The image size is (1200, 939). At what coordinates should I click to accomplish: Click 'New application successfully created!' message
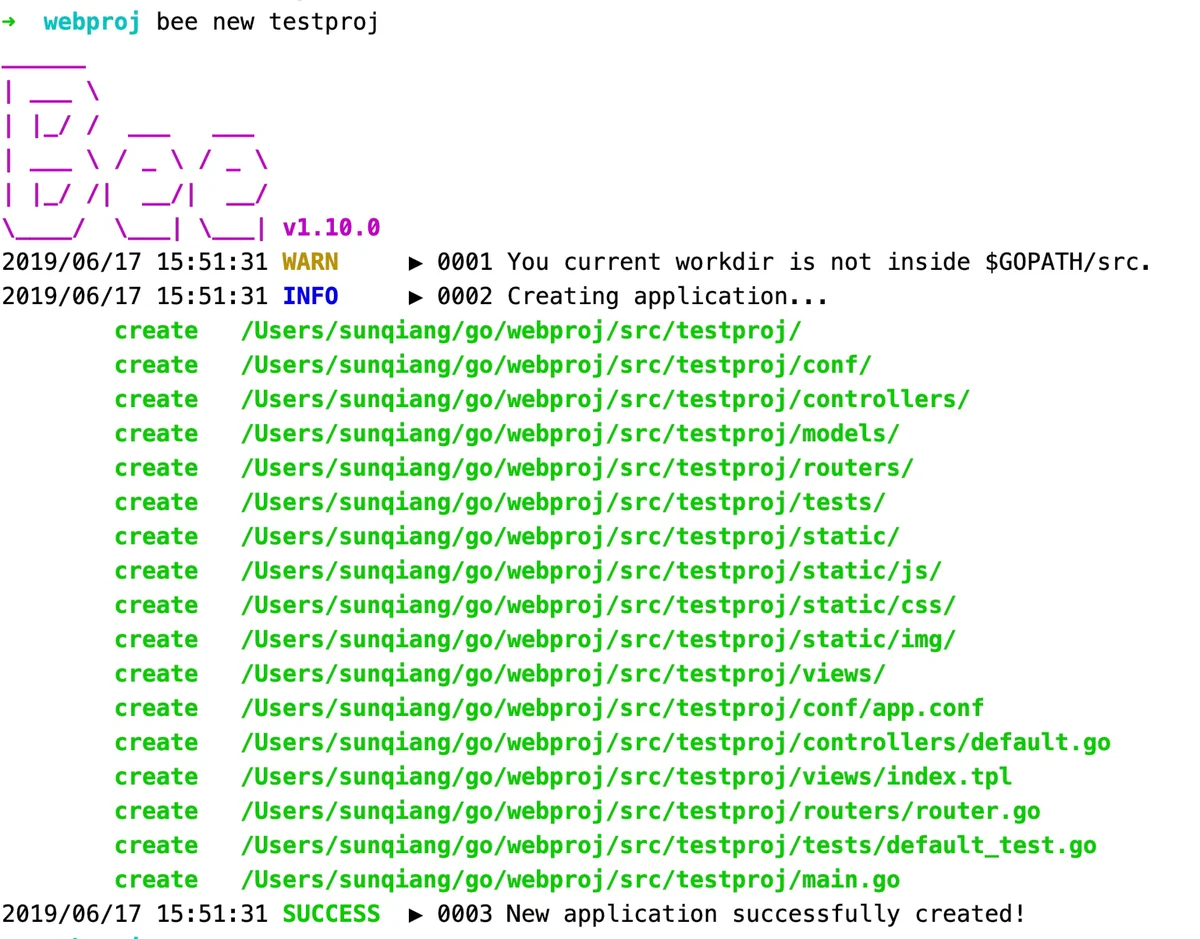[x=766, y=914]
